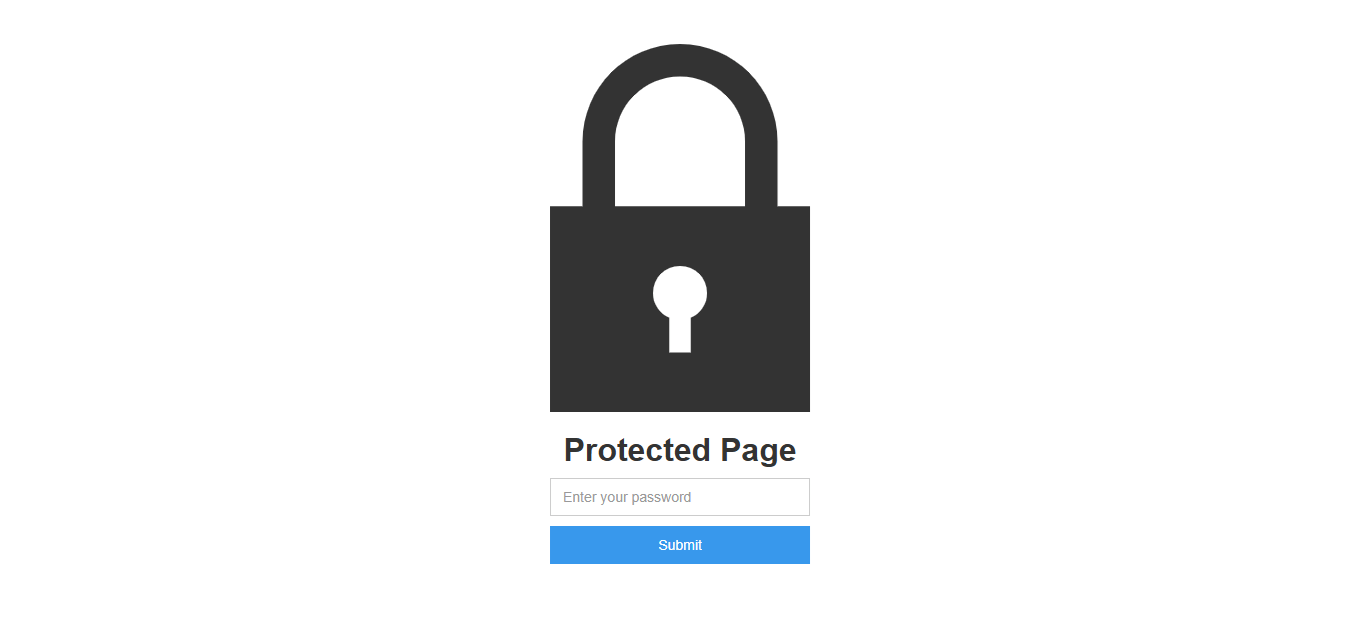Image resolution: width=1361 pixels, height=624 pixels.
Task: Click the large padlock icon
Action: pyautogui.click(x=680, y=228)
